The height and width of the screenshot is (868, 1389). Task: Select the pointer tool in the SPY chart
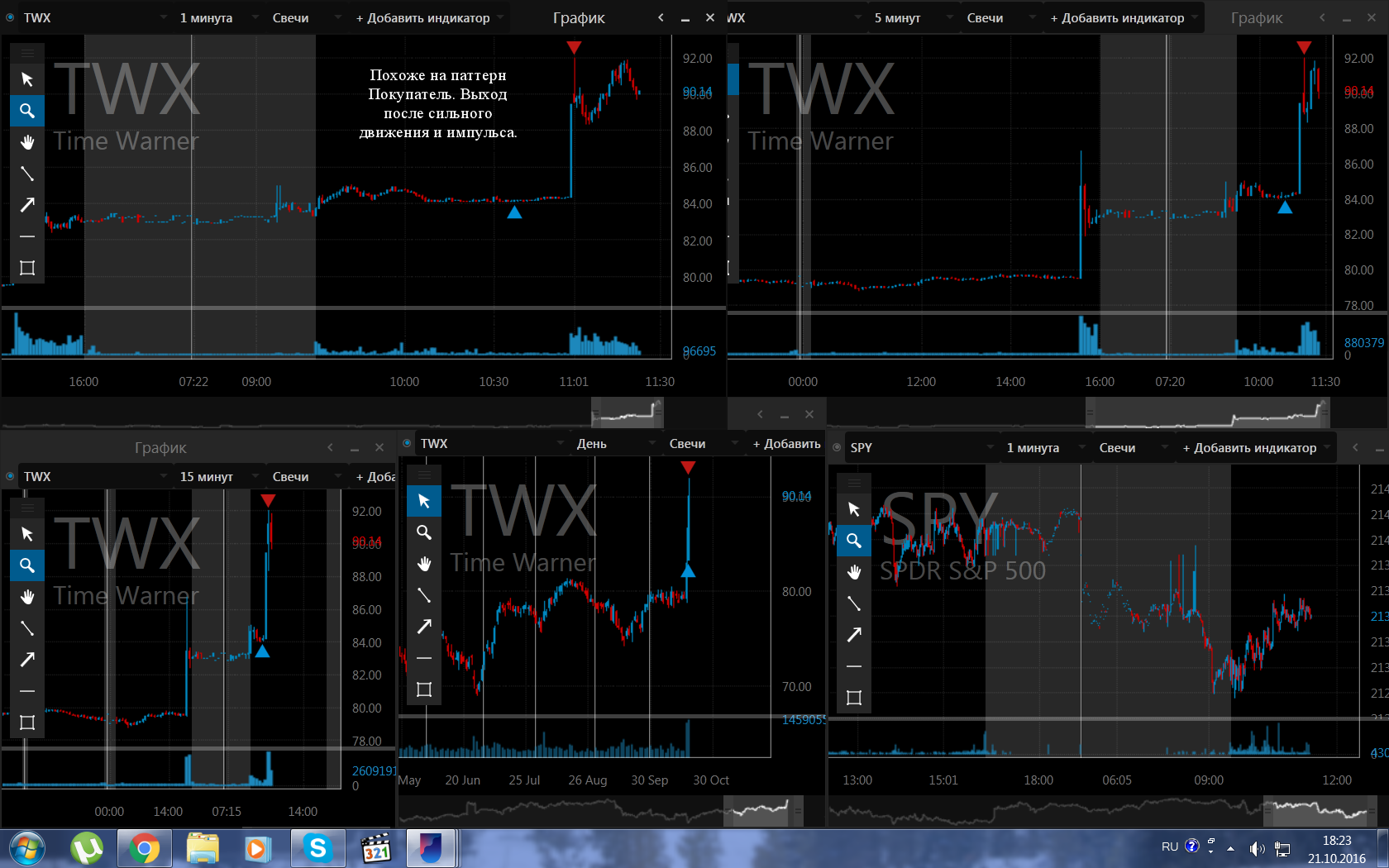(854, 509)
